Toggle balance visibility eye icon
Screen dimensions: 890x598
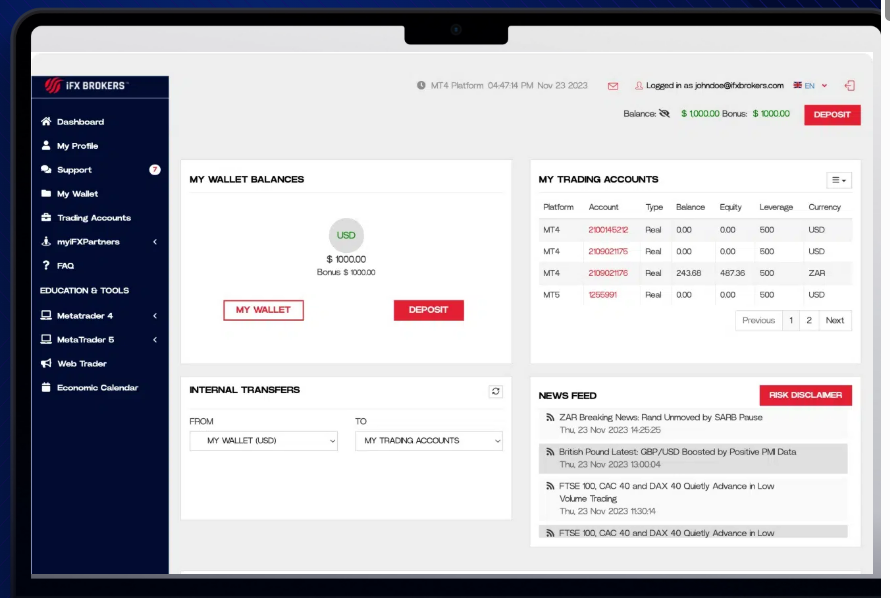point(665,114)
